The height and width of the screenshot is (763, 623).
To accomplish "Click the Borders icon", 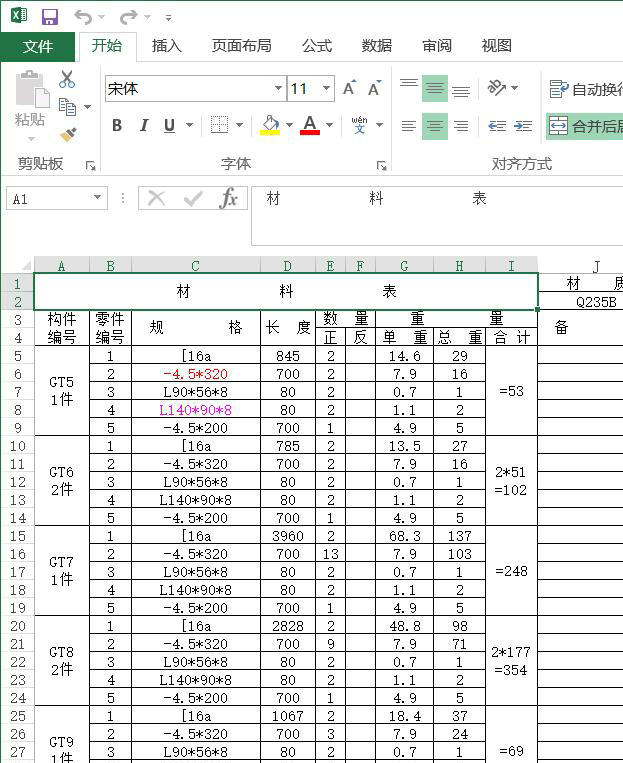I will coord(219,125).
